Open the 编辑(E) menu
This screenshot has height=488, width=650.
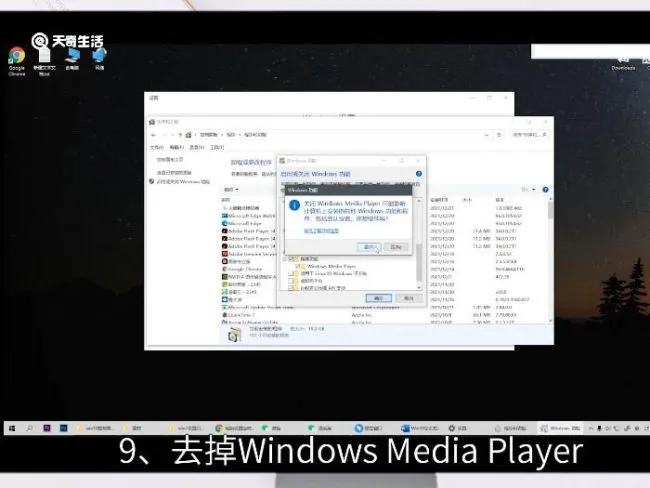[177, 147]
